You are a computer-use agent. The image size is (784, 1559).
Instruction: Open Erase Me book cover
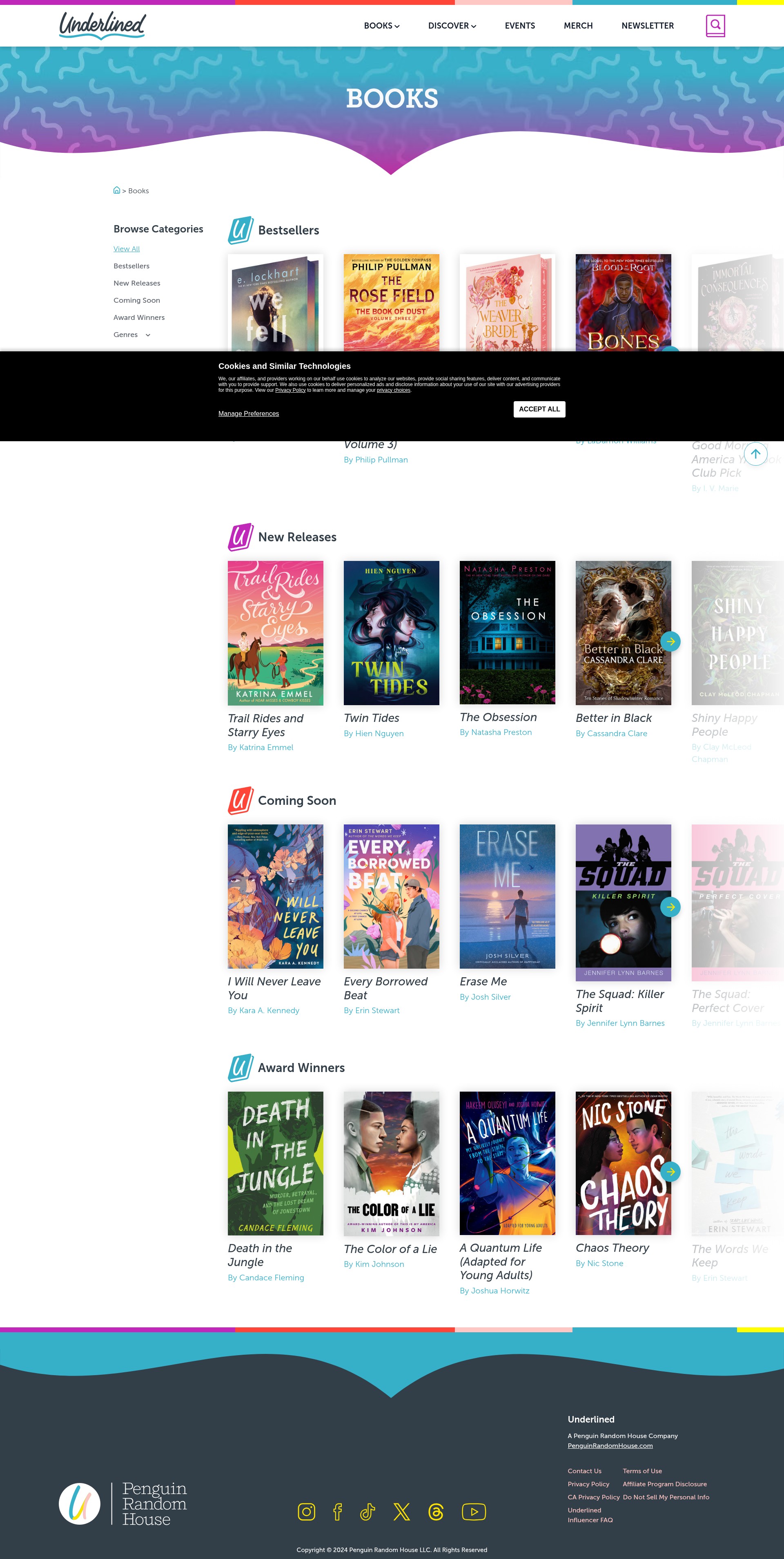coord(508,896)
